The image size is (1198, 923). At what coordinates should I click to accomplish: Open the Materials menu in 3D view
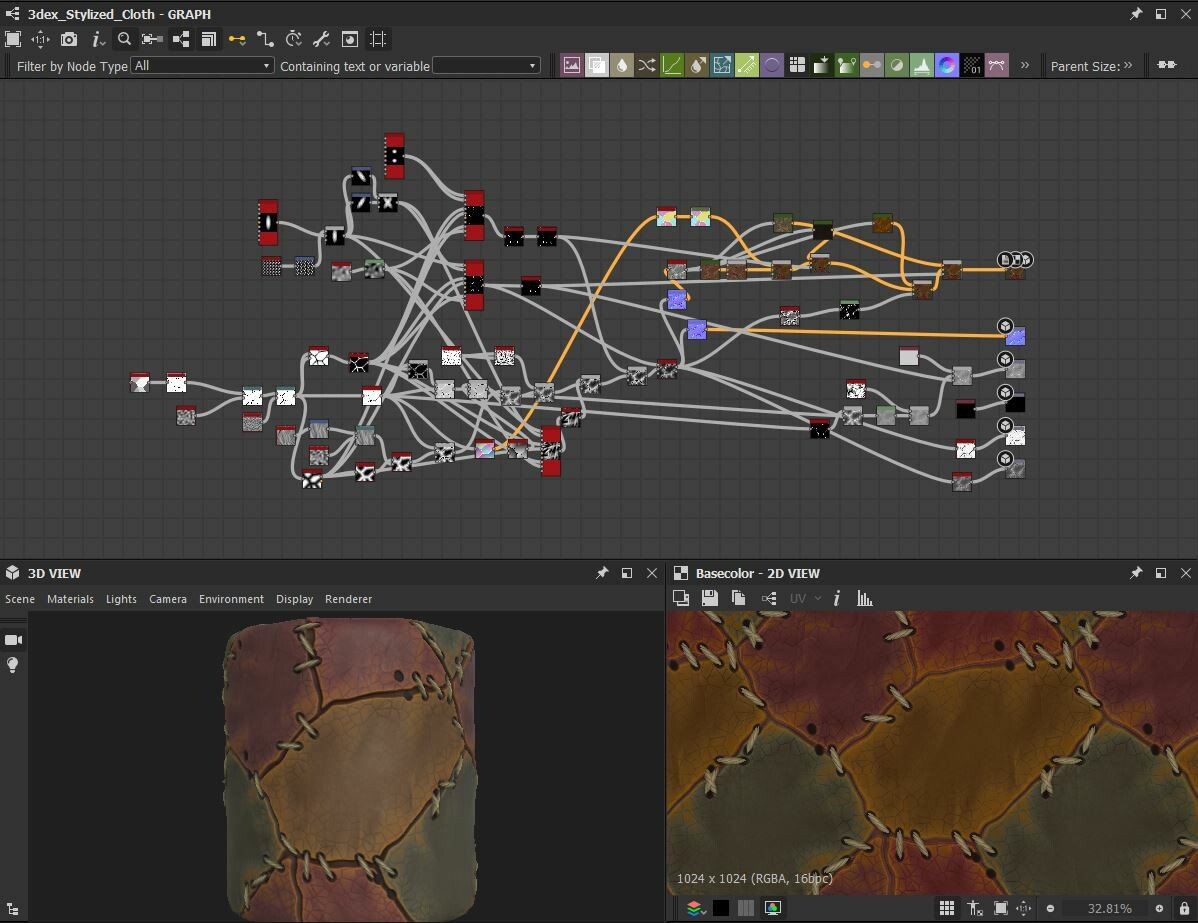pyautogui.click(x=70, y=599)
